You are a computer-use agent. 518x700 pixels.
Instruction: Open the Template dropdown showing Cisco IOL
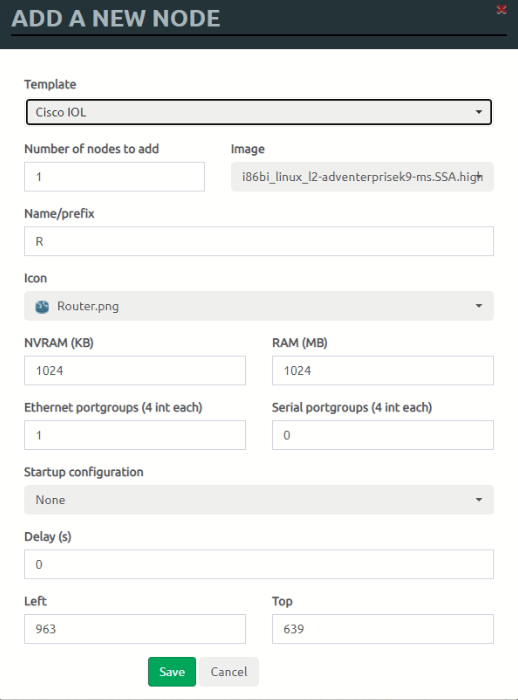[259, 112]
